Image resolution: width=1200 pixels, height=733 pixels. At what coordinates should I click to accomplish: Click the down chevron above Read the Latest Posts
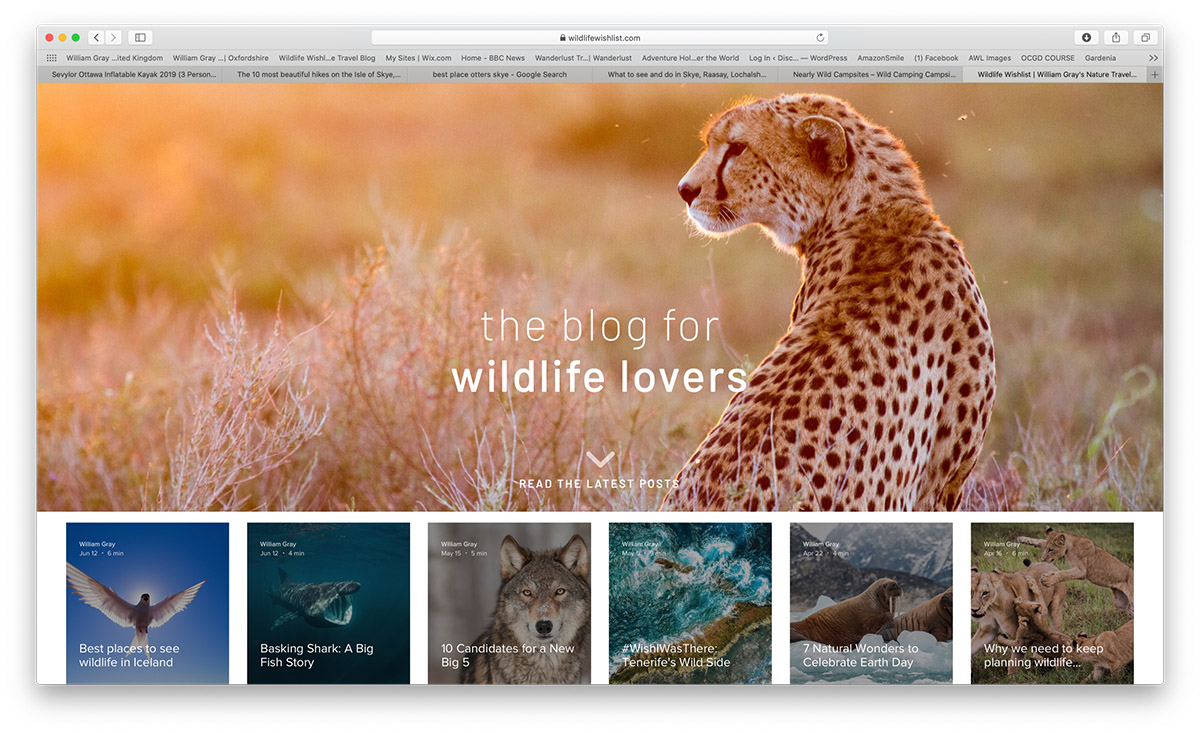600,460
